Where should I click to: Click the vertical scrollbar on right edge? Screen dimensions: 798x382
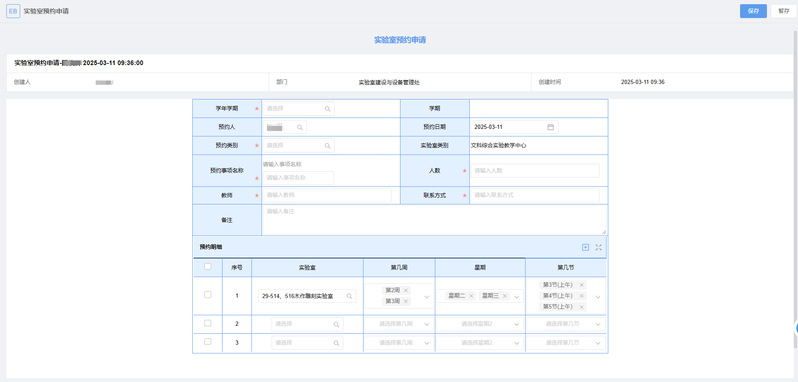pos(796,188)
